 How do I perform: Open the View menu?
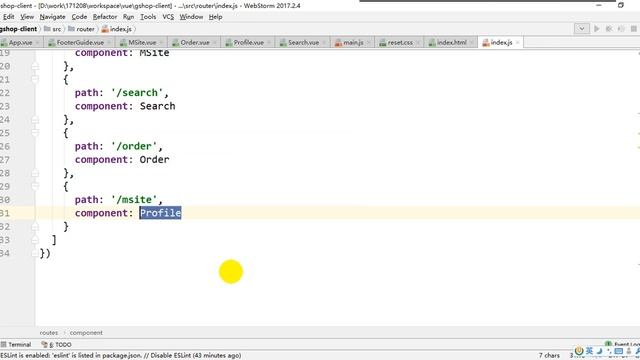(x=27, y=17)
